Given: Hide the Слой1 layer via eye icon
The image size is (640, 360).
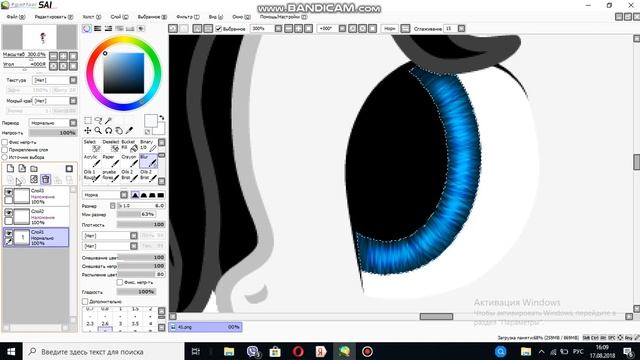Looking at the screenshot, I should (x=8, y=233).
